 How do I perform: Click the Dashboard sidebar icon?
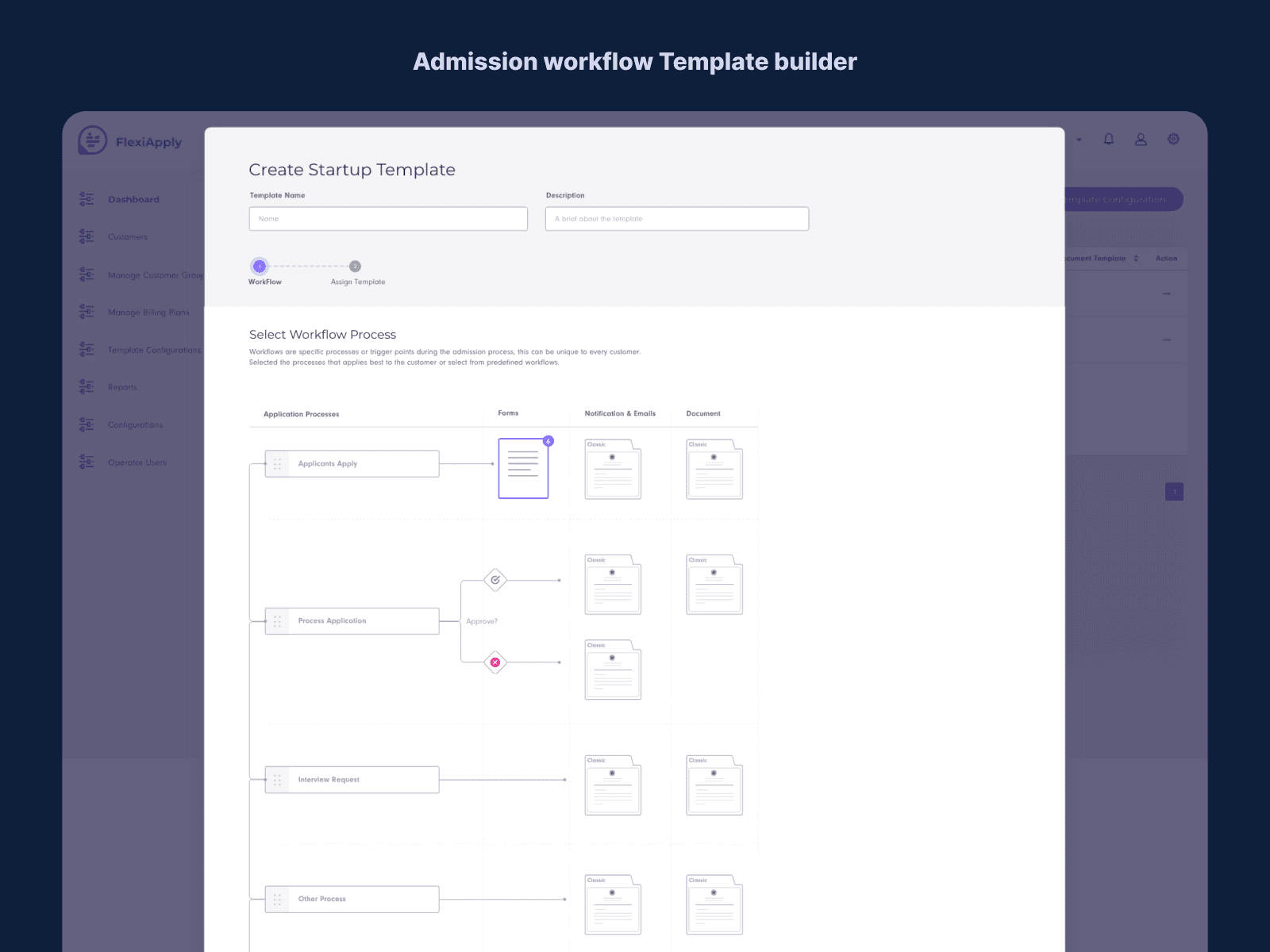[87, 199]
